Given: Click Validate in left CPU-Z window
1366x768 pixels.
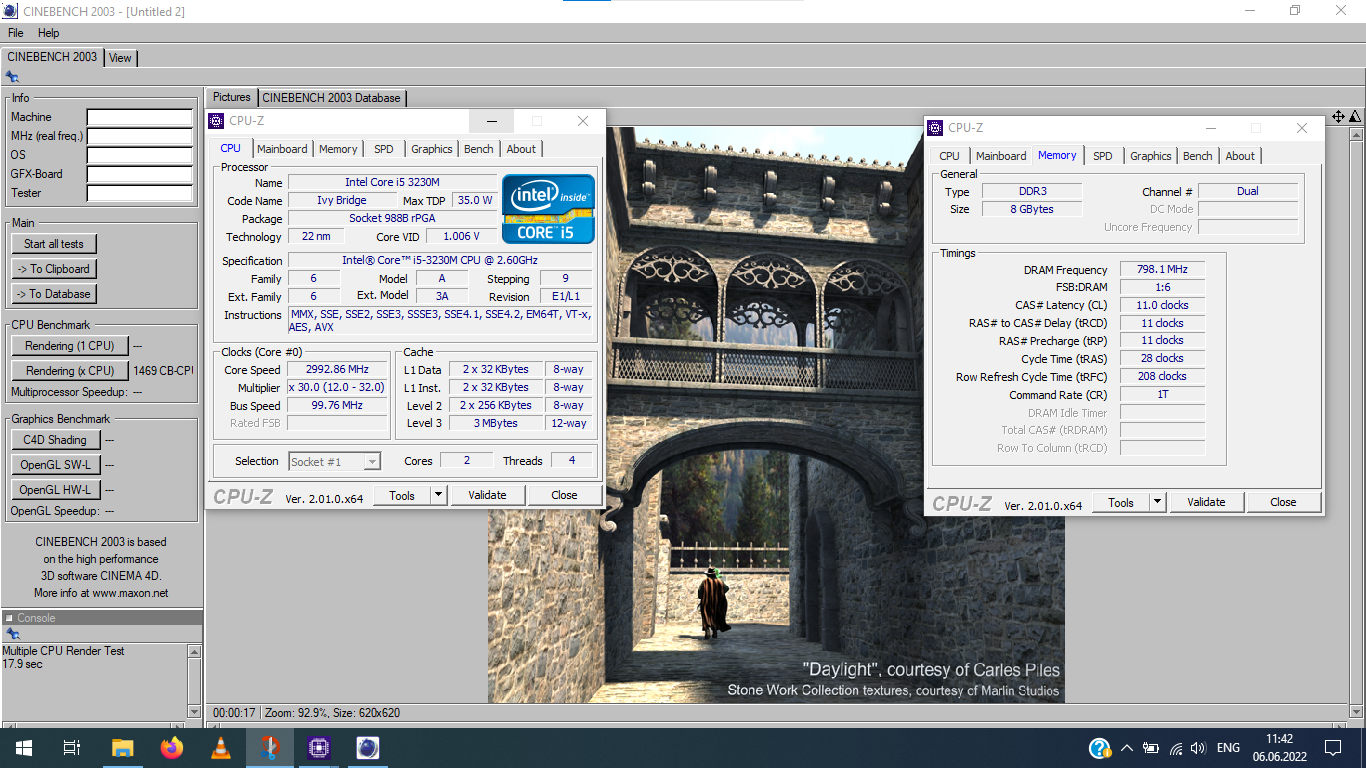Looking at the screenshot, I should (x=487, y=495).
